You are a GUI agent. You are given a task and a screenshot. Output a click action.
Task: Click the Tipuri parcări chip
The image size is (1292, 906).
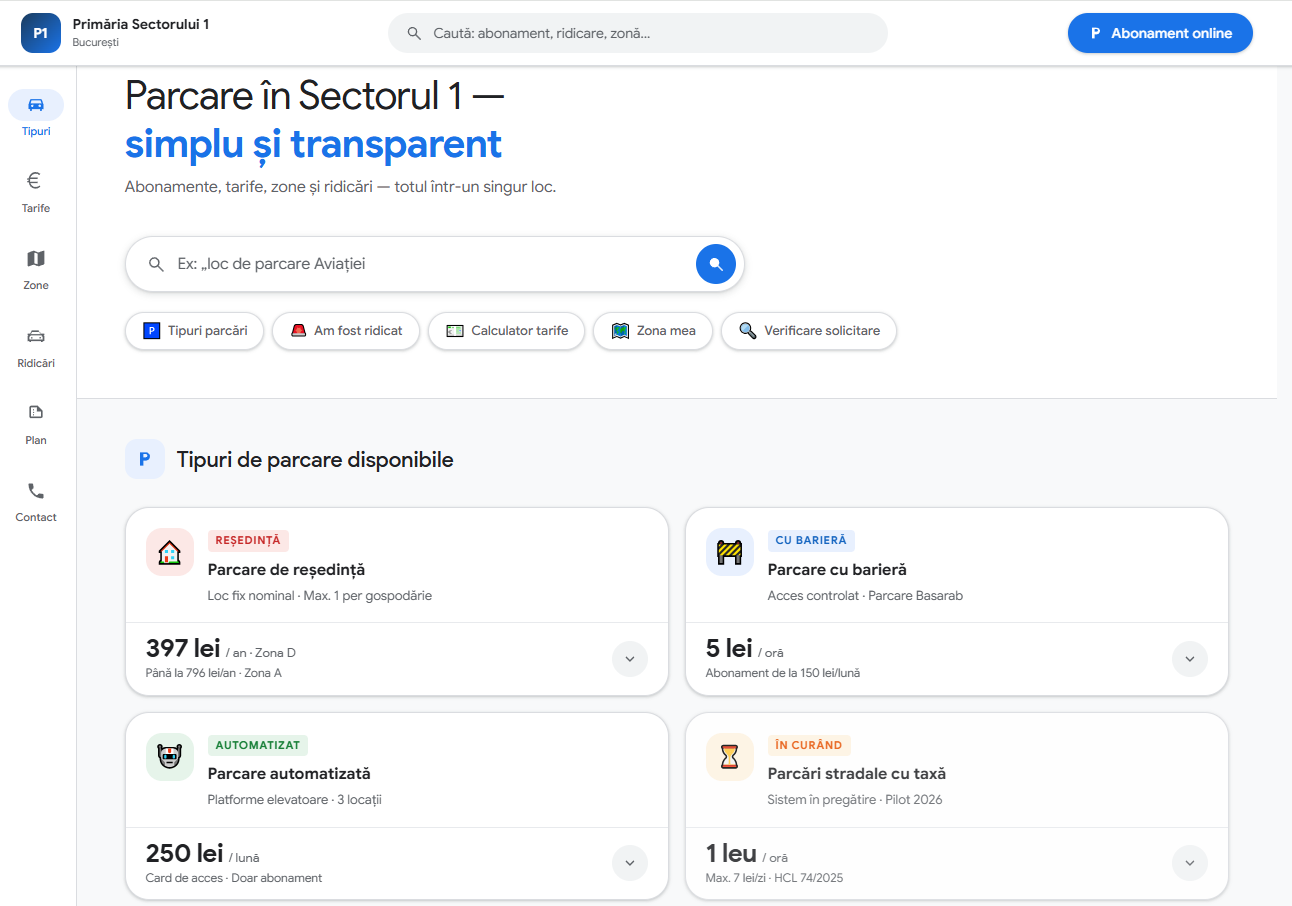pos(194,331)
